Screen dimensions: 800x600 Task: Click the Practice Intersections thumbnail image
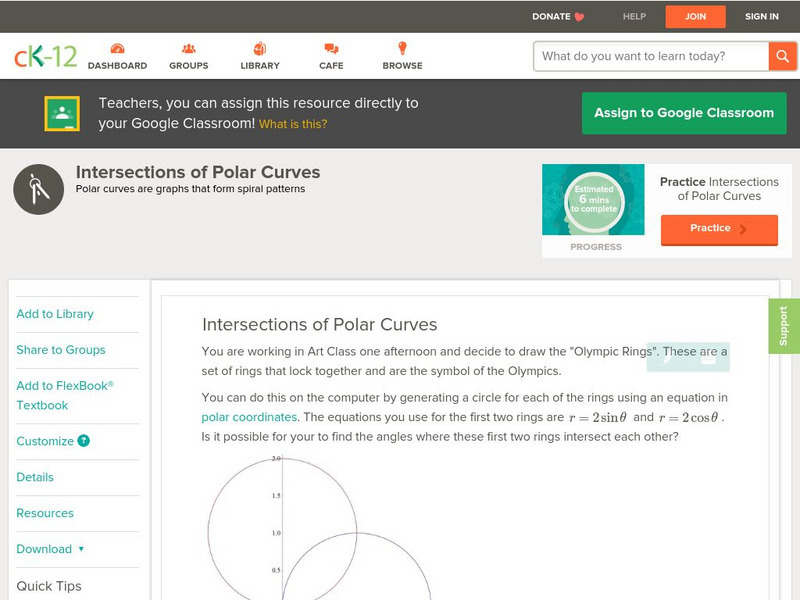(593, 199)
